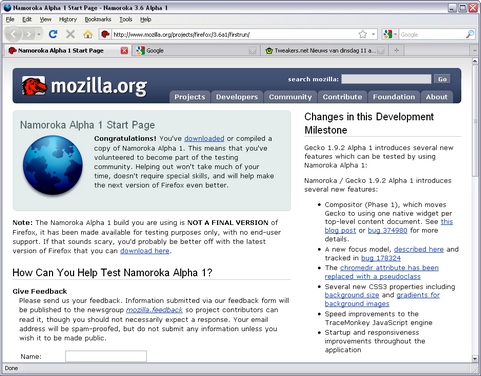This screenshot has width=481, height=376.
Task: Click the Name input field
Action: point(106,356)
